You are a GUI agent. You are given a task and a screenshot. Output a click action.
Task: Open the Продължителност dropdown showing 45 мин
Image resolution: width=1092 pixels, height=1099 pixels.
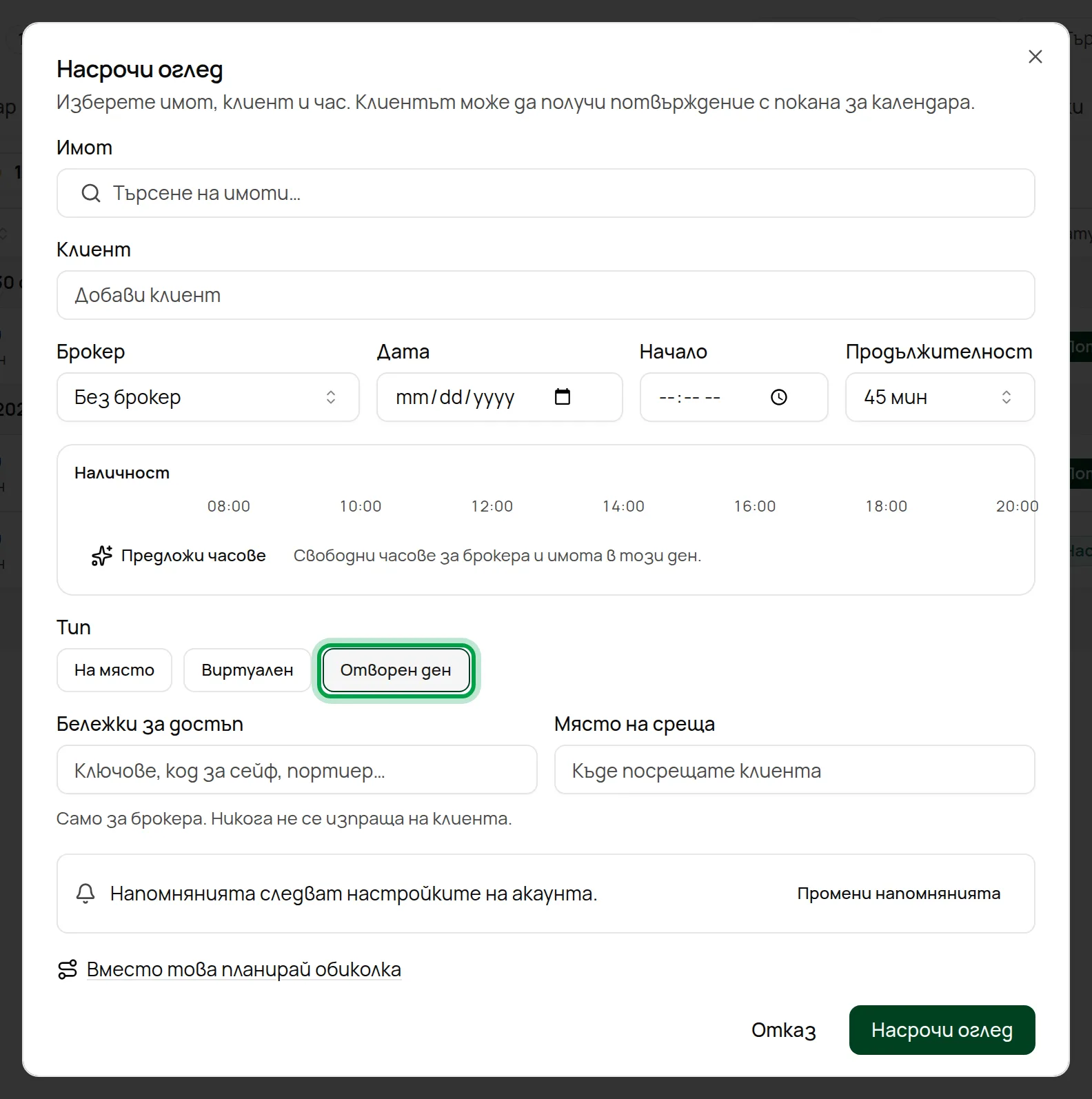[x=940, y=397]
